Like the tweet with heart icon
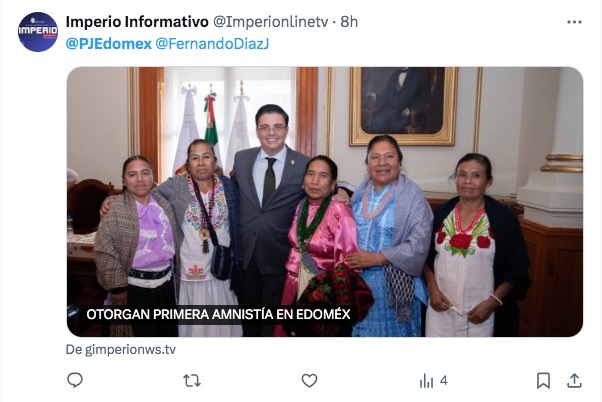Viewport: 602px width, 402px height. coord(309,380)
